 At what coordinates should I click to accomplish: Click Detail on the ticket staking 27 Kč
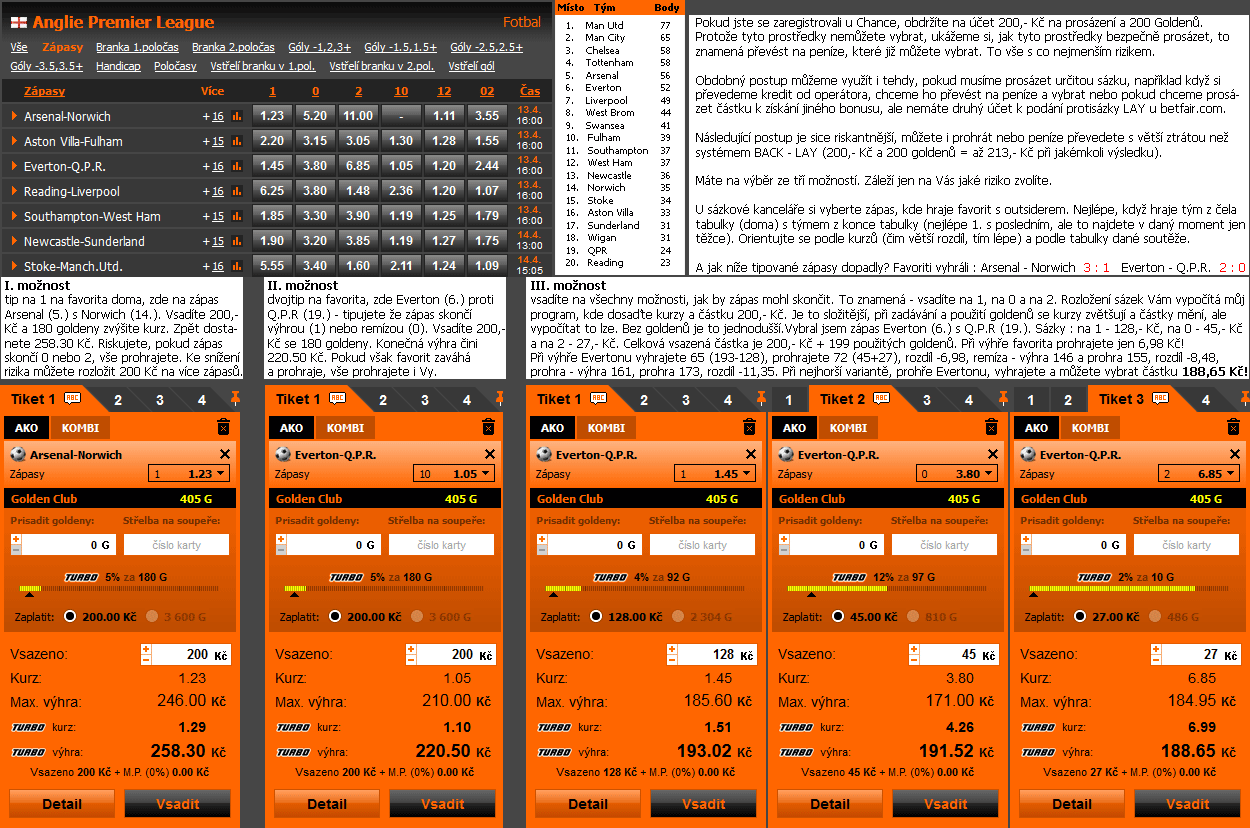(1072, 804)
